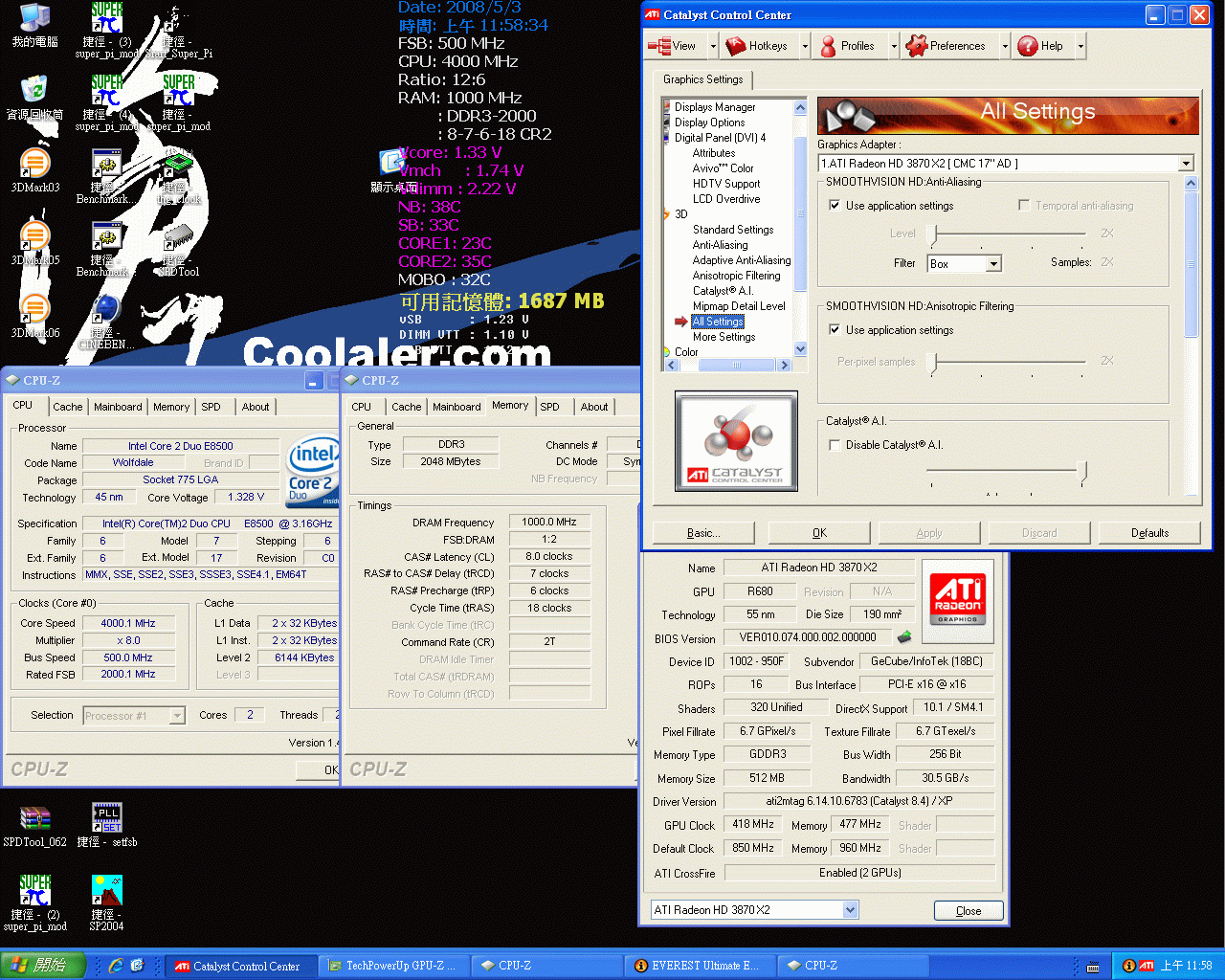Toggle the Temporal anti-aliasing checkbox
Screen dimensions: 1225x980
[1024, 206]
